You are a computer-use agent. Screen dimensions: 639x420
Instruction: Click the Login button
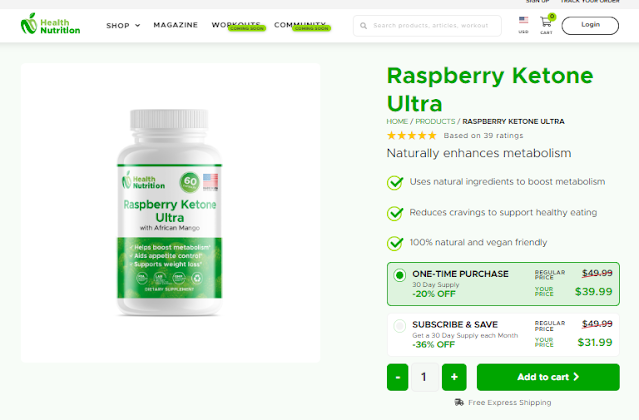point(590,25)
